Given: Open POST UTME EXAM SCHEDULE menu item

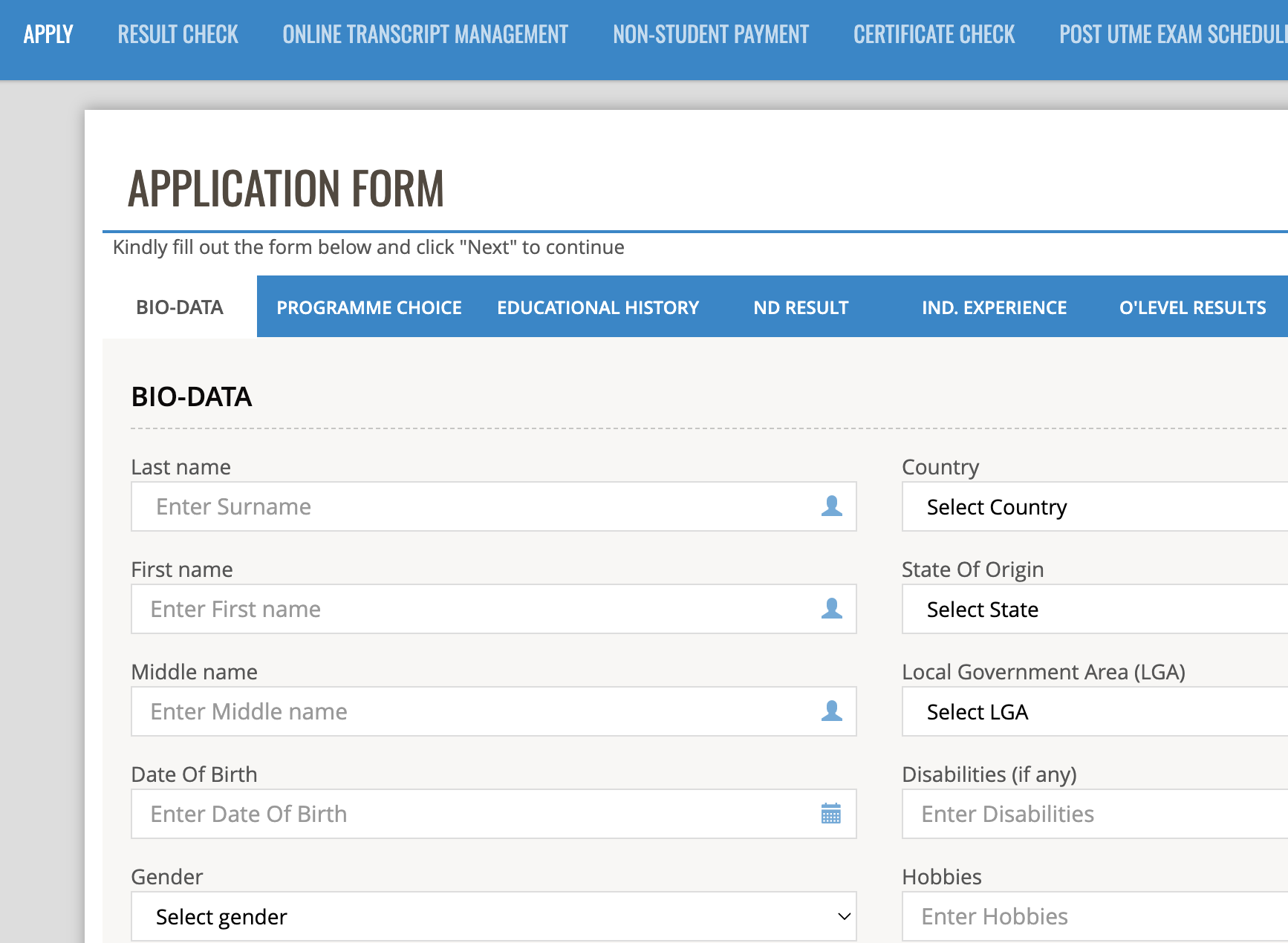Looking at the screenshot, I should [1174, 34].
